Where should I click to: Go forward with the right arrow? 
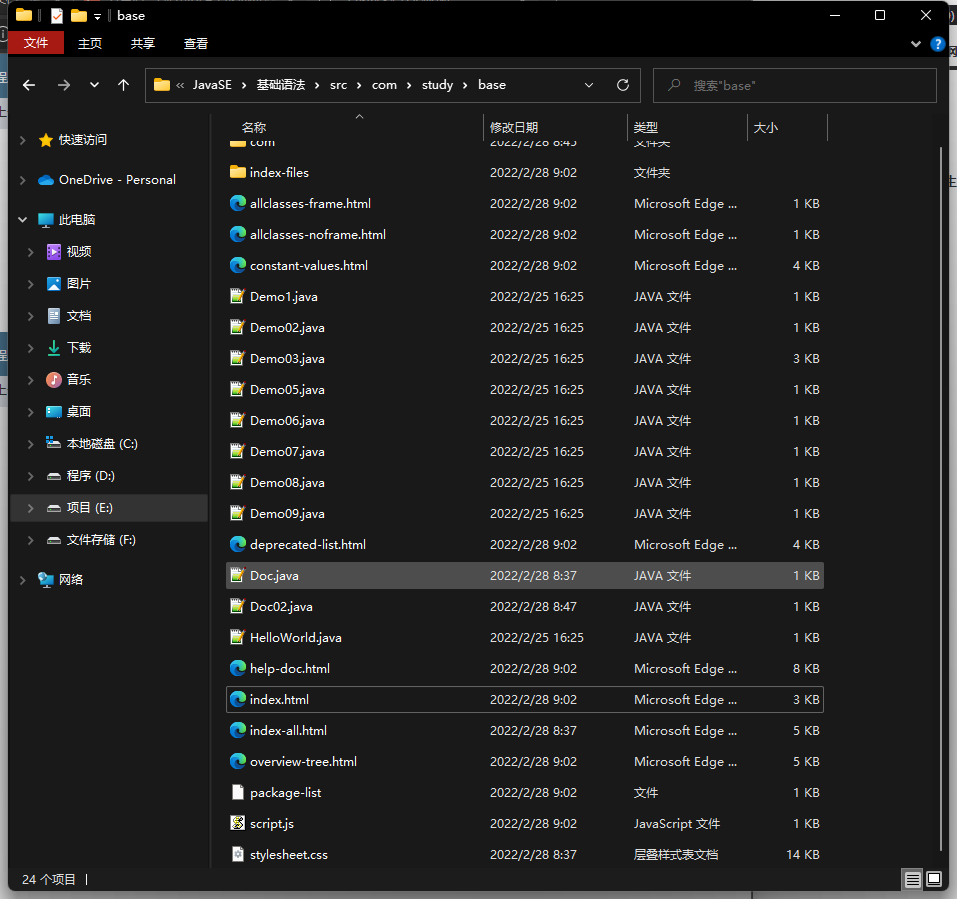(63, 85)
